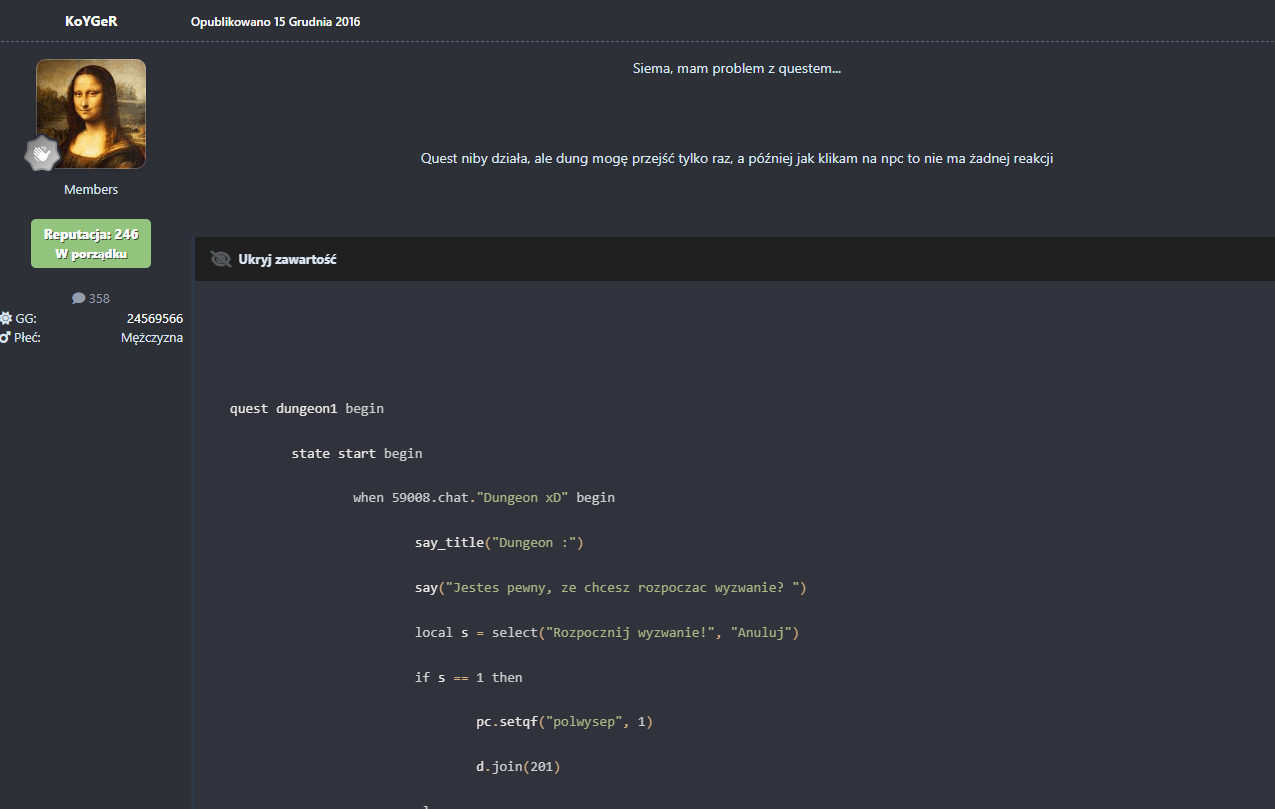Viewport: 1275px width, 809px height.
Task: Toggle the crossed-eye hide content icon
Action: pyautogui.click(x=221, y=259)
